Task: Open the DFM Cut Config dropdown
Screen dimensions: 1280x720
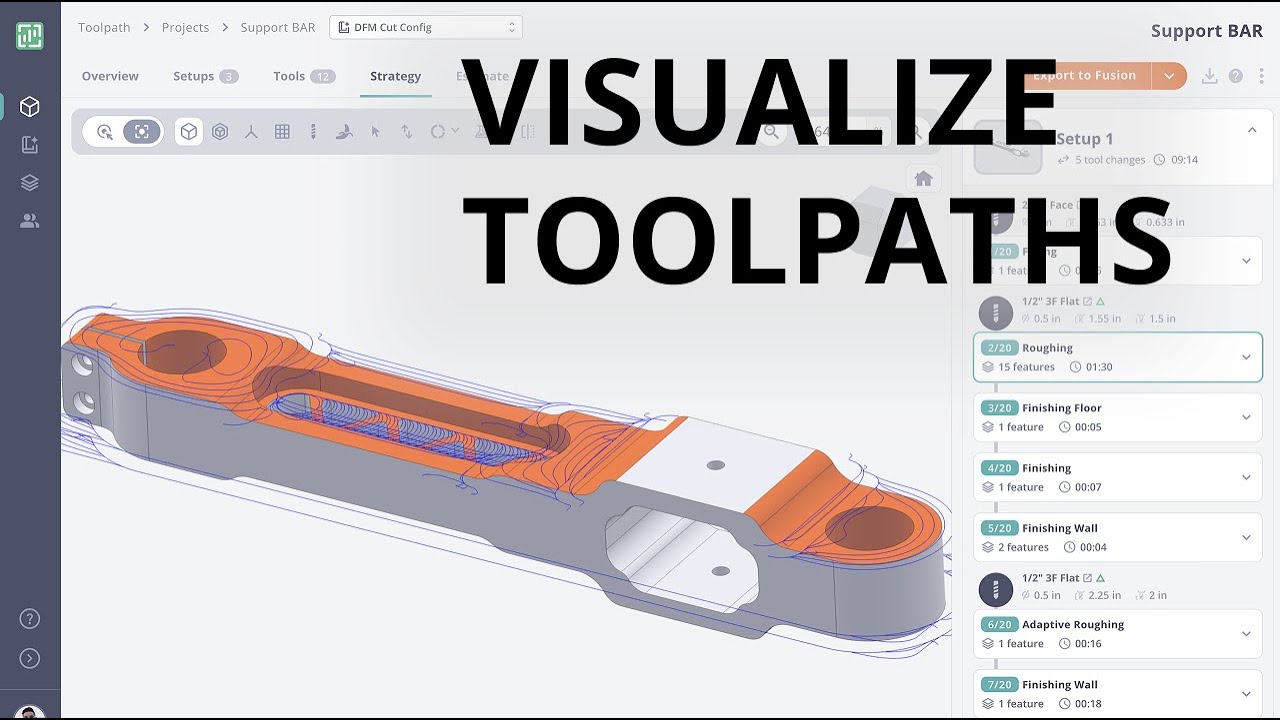Action: (x=426, y=27)
